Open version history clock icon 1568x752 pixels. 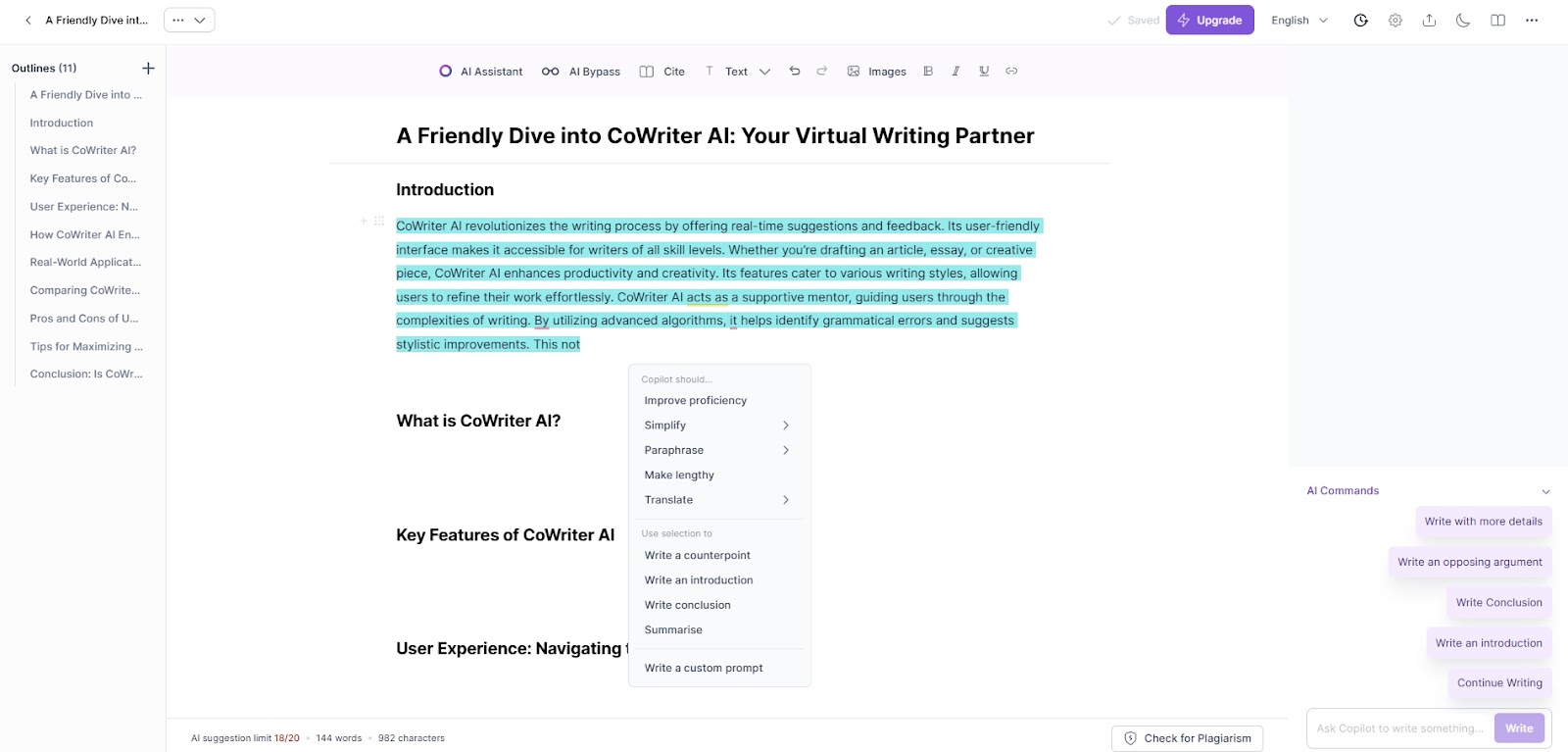pos(1361,21)
